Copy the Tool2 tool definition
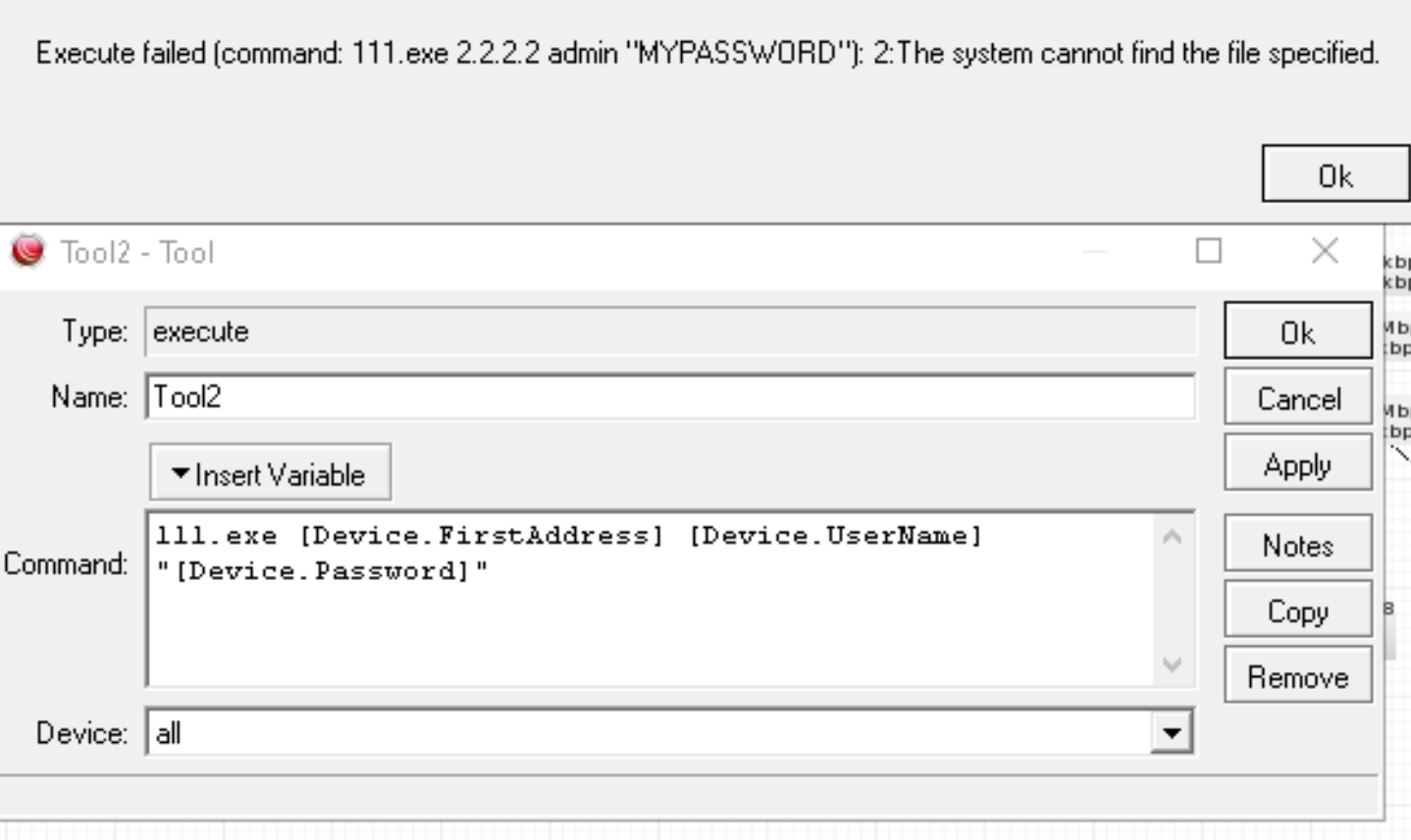 point(1297,609)
